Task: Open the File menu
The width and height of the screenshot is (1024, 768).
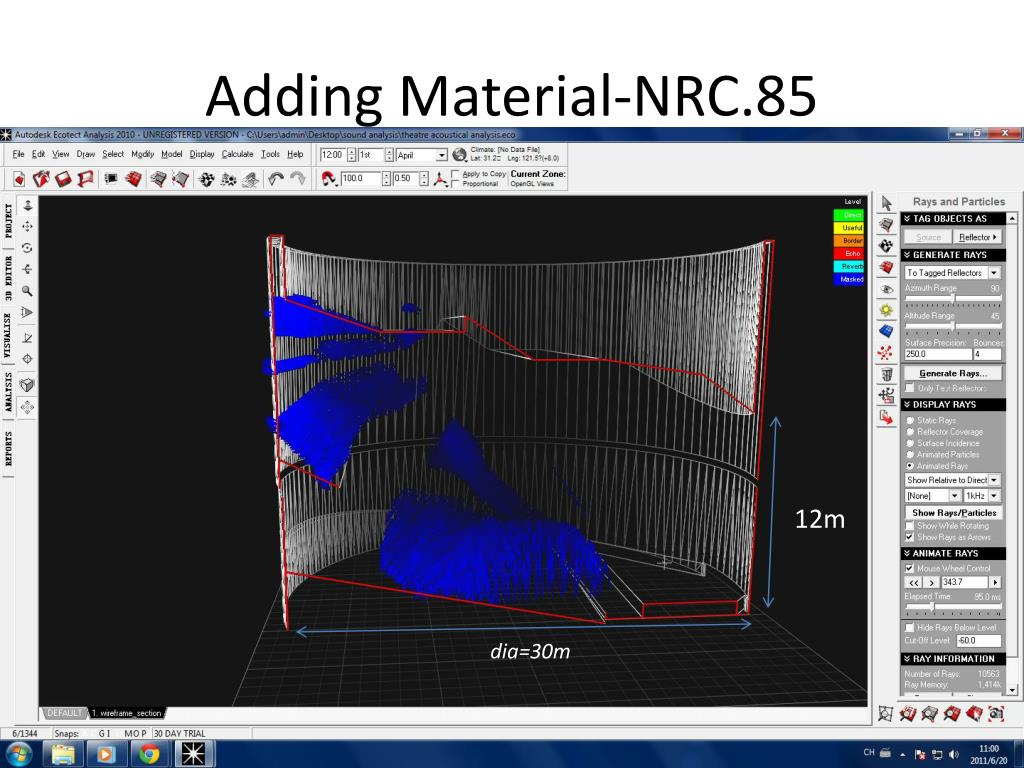Action: (x=18, y=154)
